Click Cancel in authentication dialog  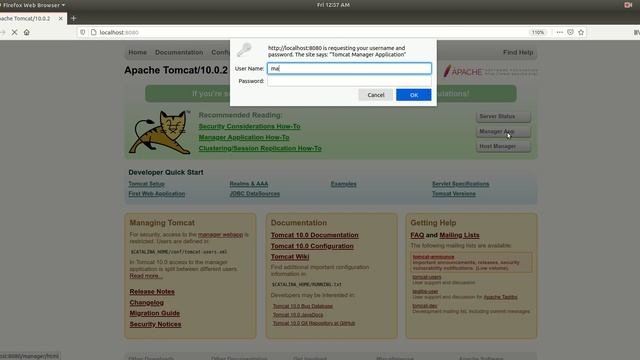[376, 95]
